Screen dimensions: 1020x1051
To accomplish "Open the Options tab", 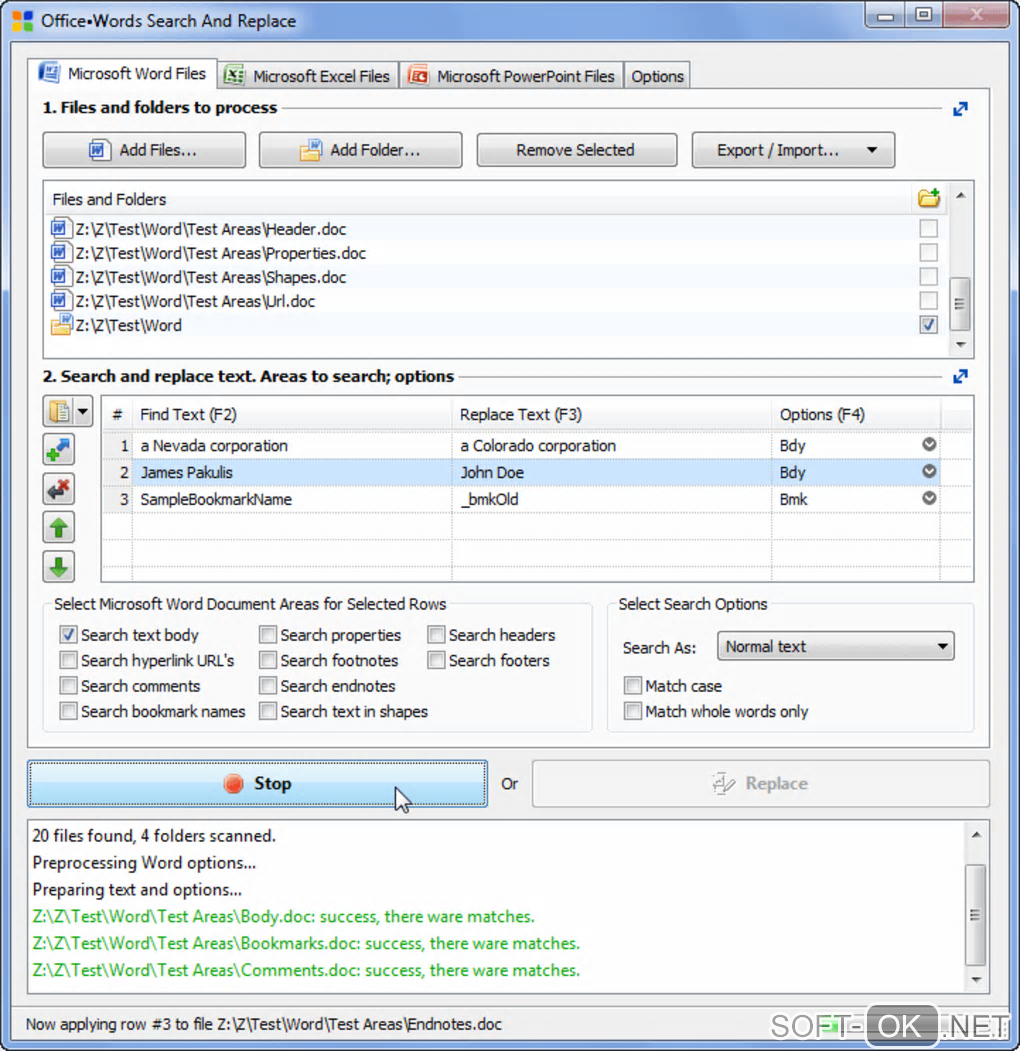I will [657, 76].
